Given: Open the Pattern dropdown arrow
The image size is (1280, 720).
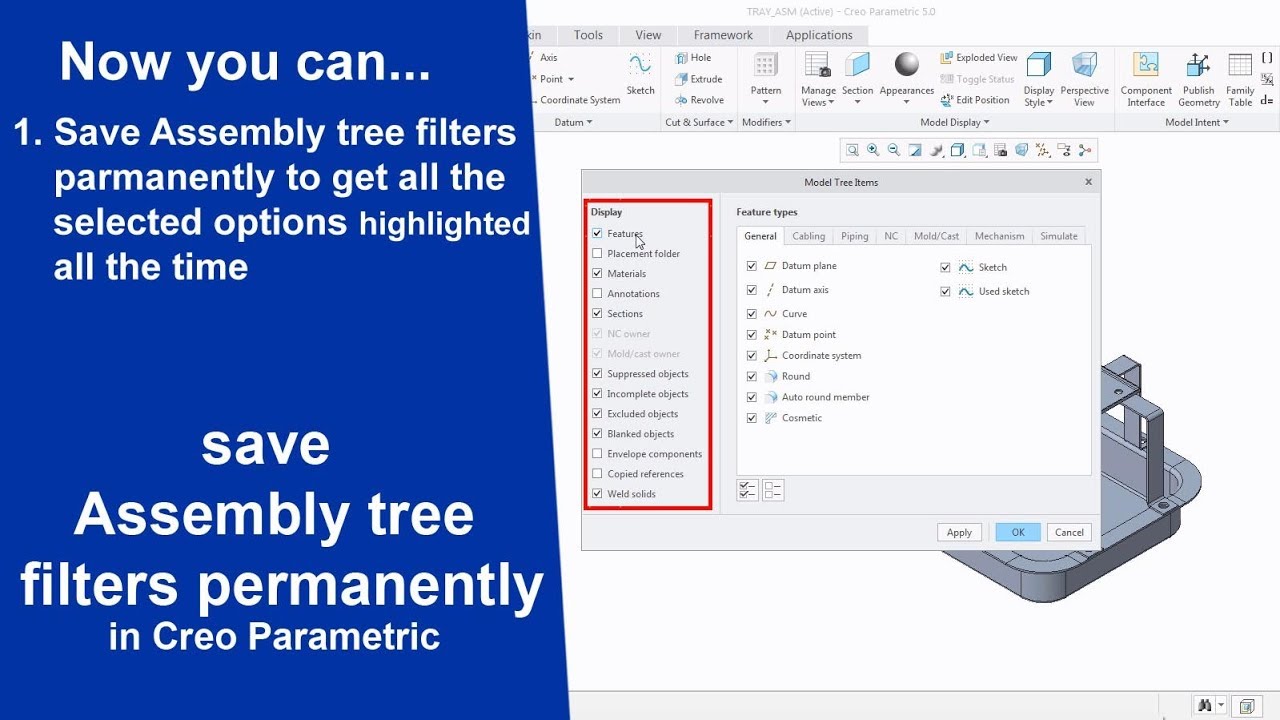Looking at the screenshot, I should [766, 103].
